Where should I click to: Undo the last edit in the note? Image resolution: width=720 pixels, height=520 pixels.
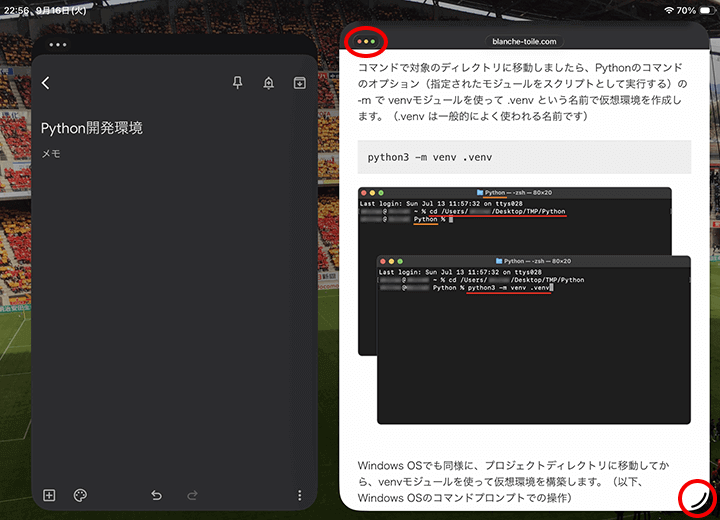pyautogui.click(x=157, y=495)
